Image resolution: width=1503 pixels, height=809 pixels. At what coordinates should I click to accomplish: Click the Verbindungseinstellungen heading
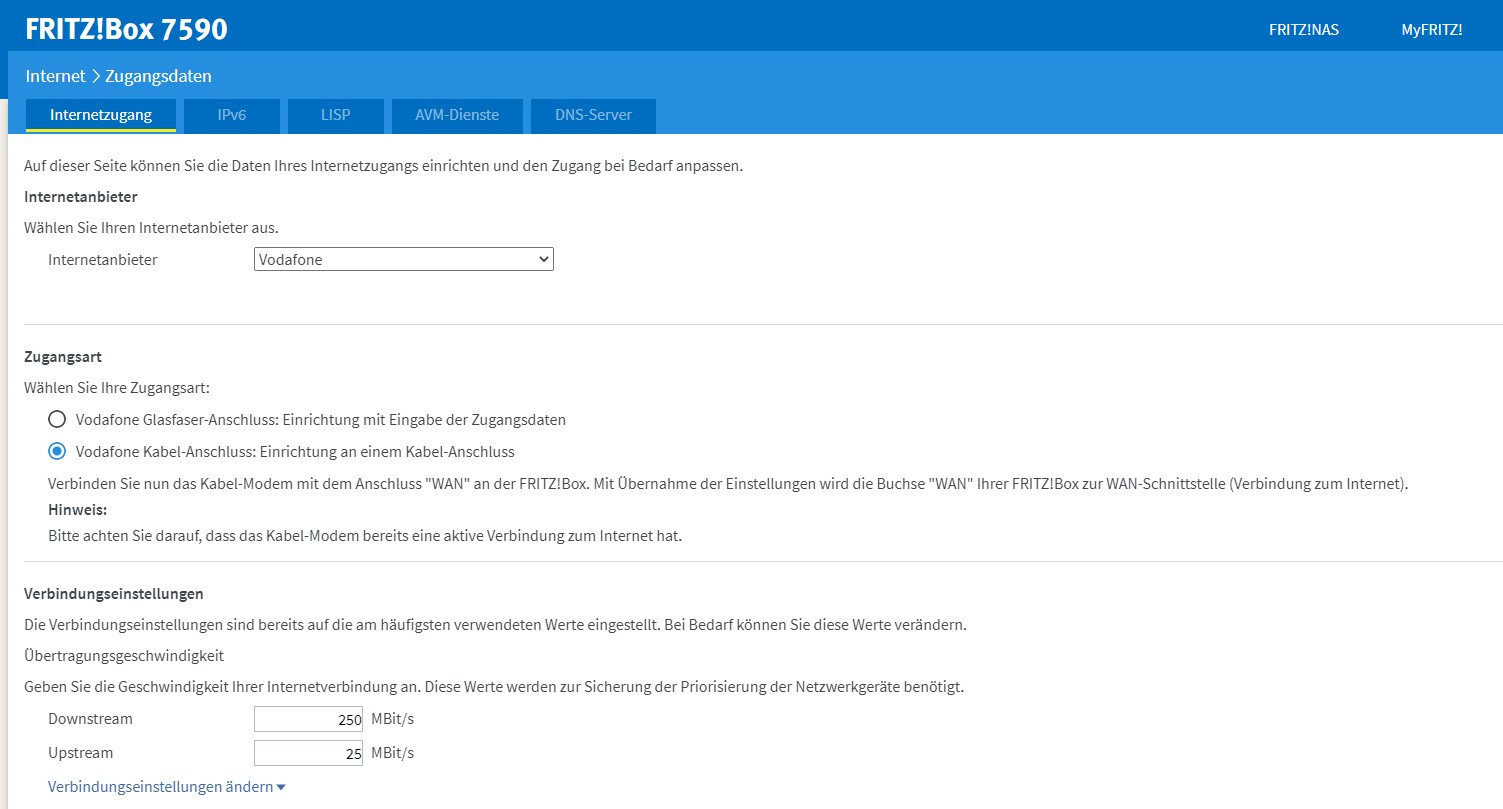(x=114, y=594)
